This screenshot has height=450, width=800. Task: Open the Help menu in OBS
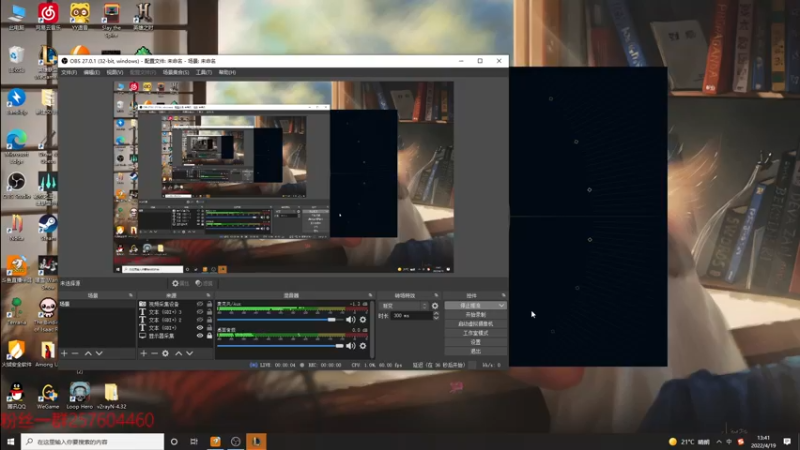pos(227,72)
